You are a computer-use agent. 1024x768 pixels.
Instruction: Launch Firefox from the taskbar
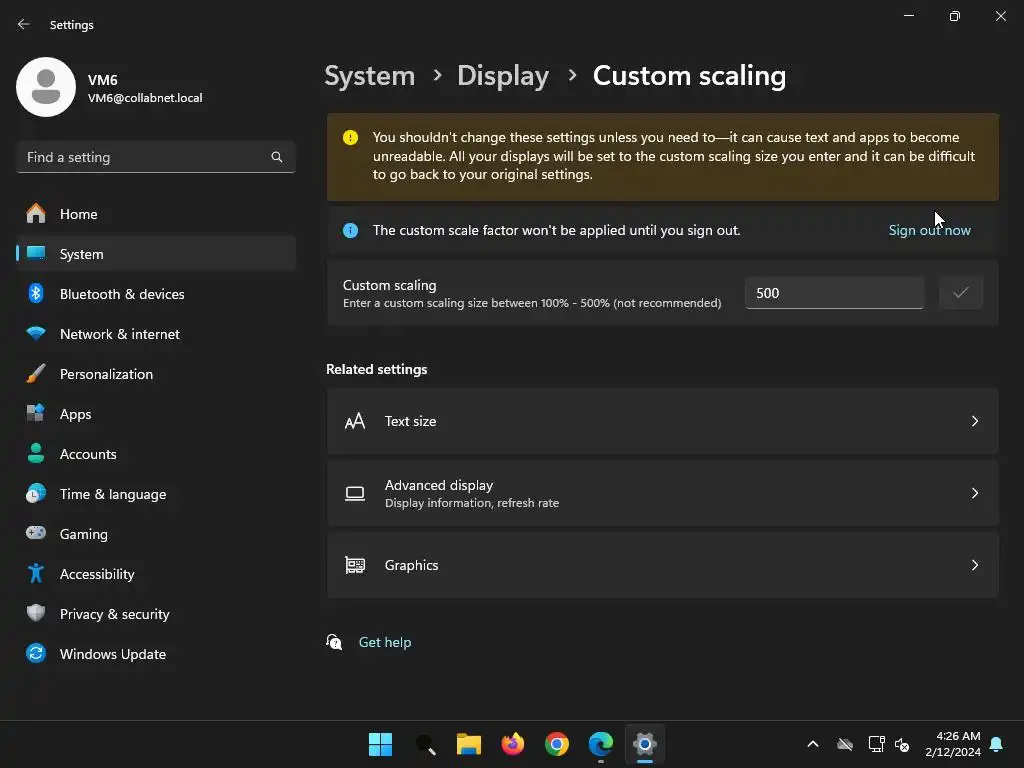pos(513,744)
